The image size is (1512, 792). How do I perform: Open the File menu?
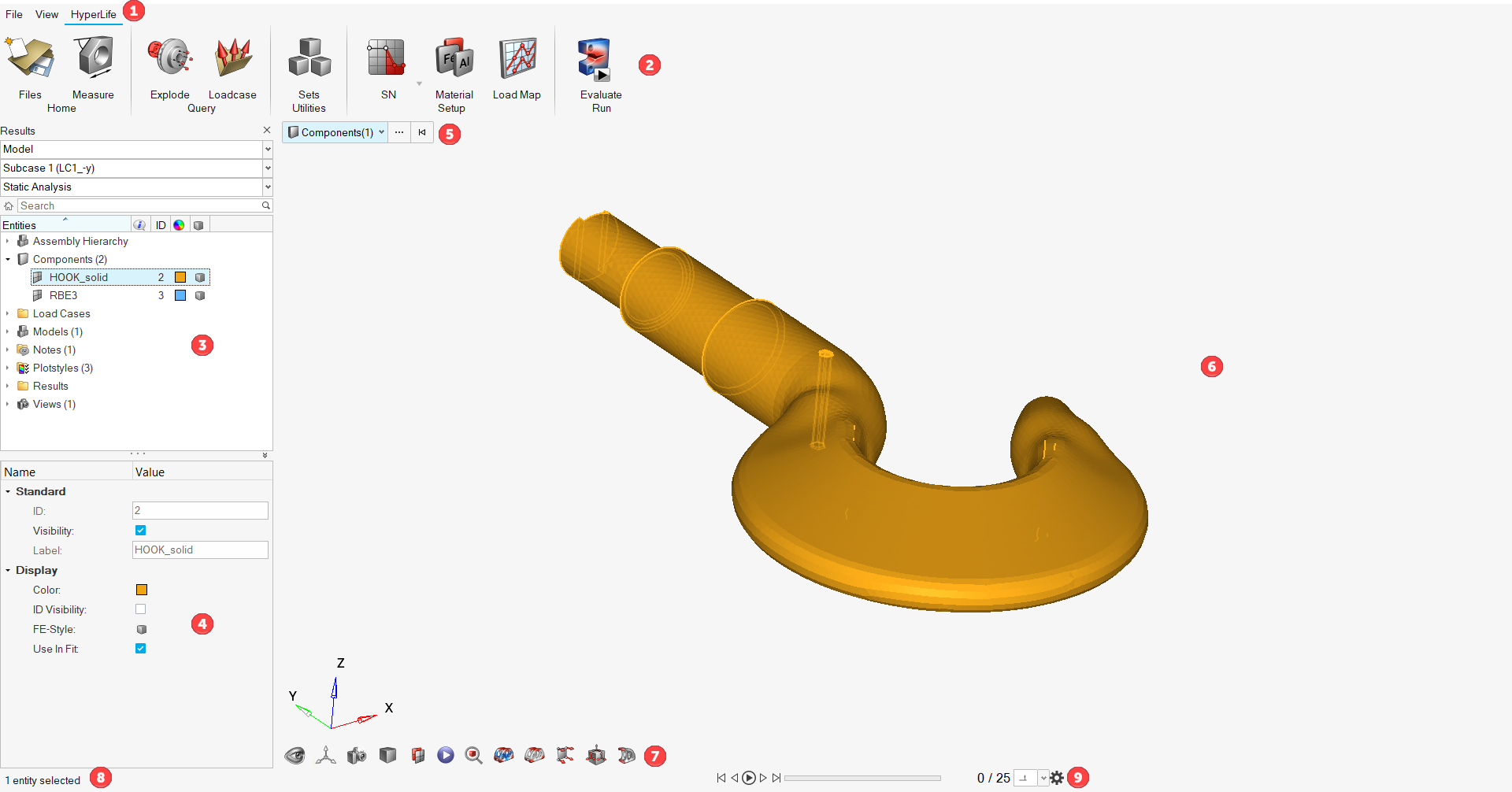(14, 14)
